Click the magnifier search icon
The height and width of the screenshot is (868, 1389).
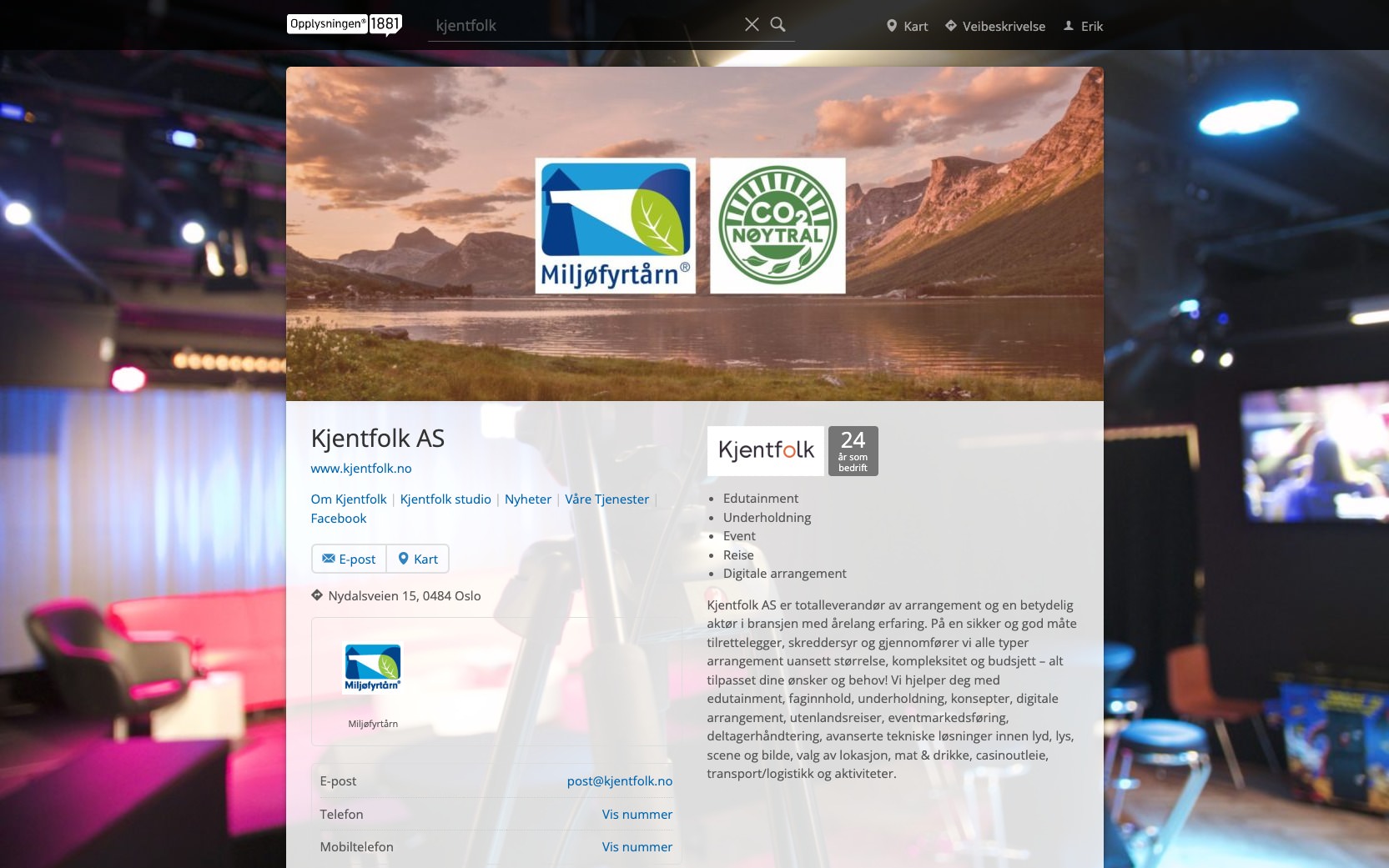tap(778, 24)
